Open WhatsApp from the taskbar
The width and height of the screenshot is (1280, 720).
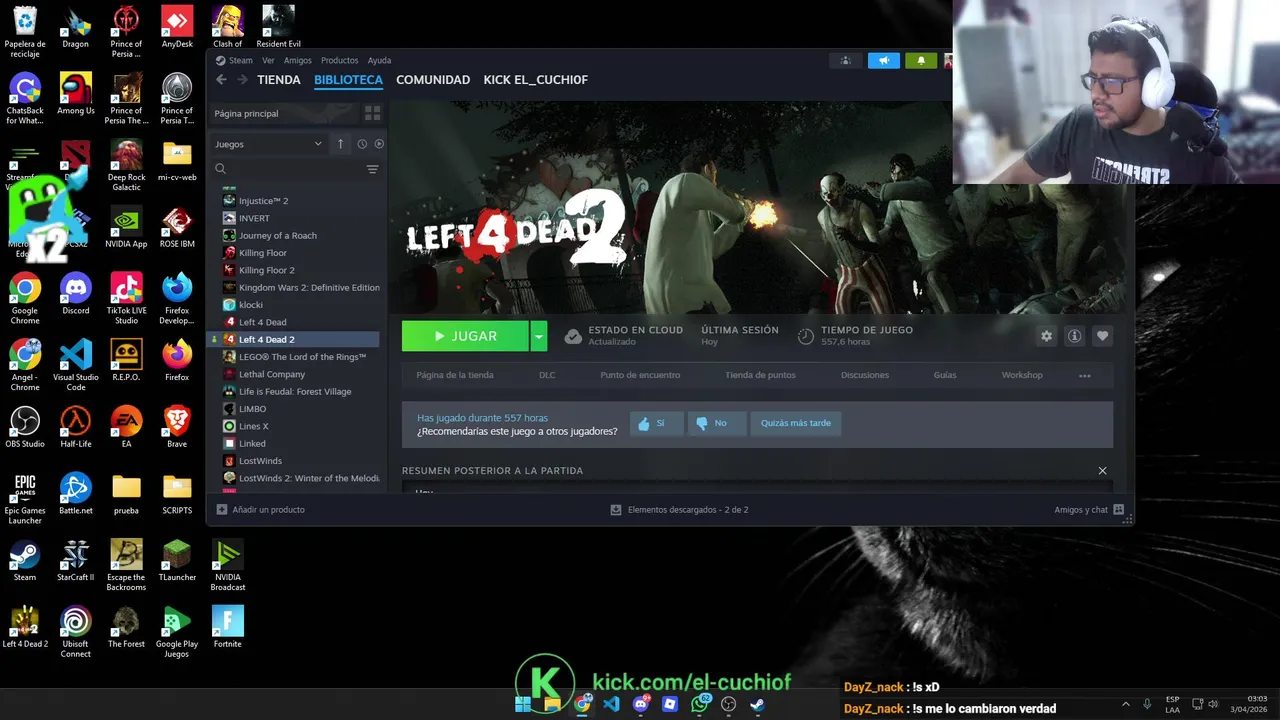coord(700,704)
